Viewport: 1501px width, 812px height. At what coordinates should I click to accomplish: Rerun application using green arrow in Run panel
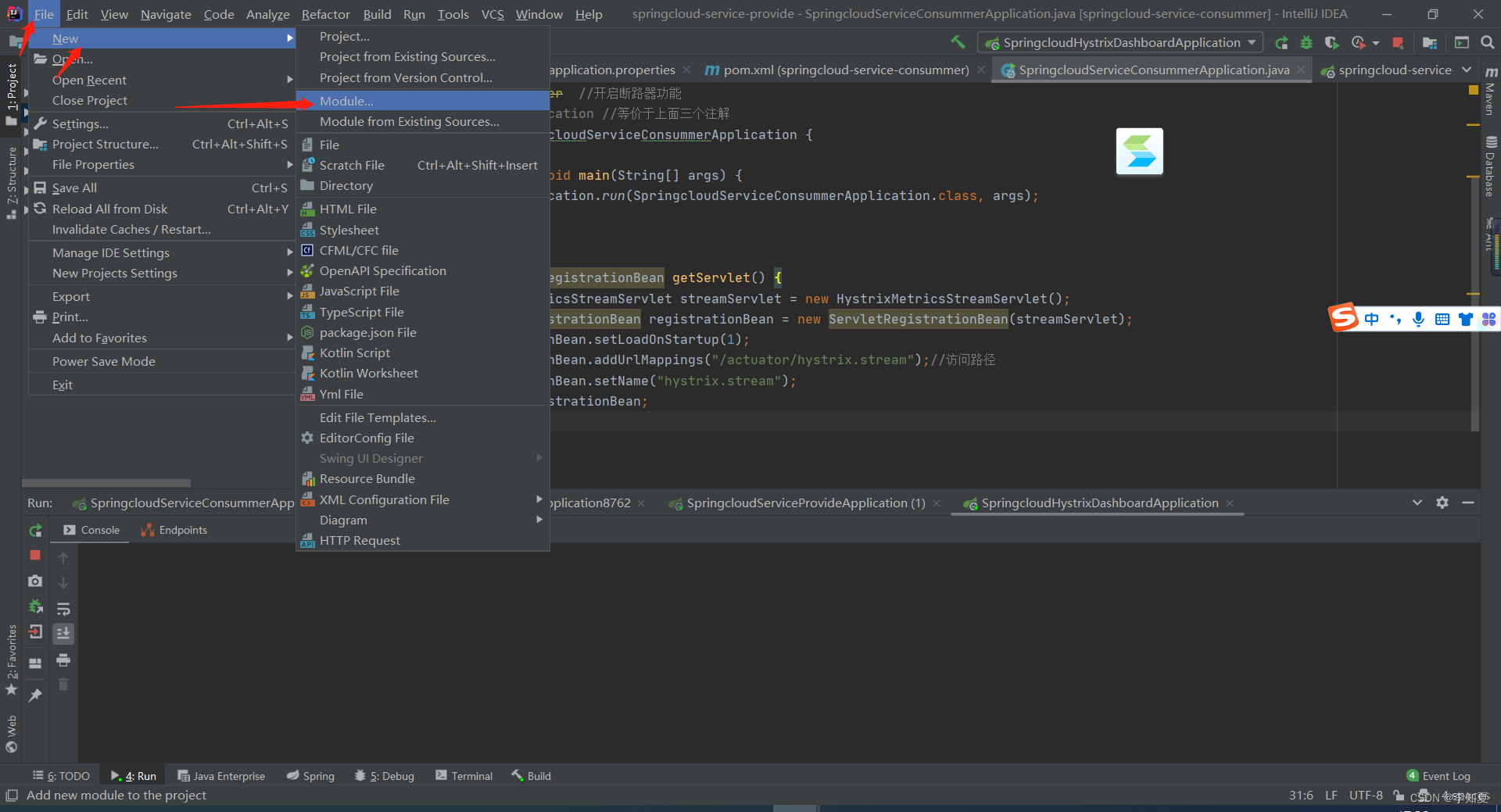coord(35,531)
